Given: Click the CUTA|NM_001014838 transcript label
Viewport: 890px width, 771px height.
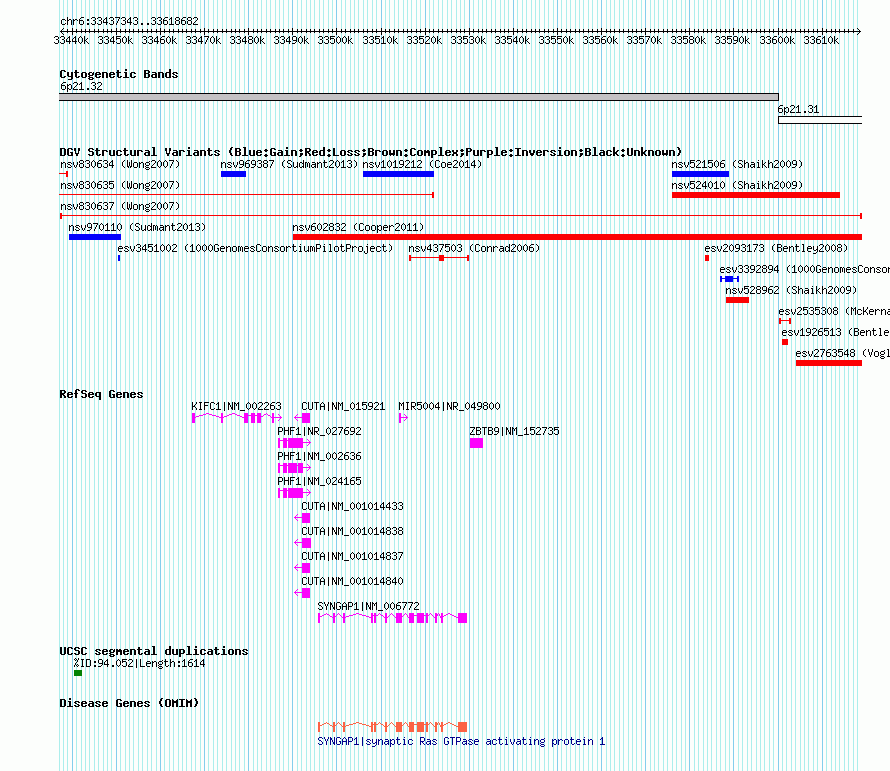Looking at the screenshot, I should [x=352, y=531].
